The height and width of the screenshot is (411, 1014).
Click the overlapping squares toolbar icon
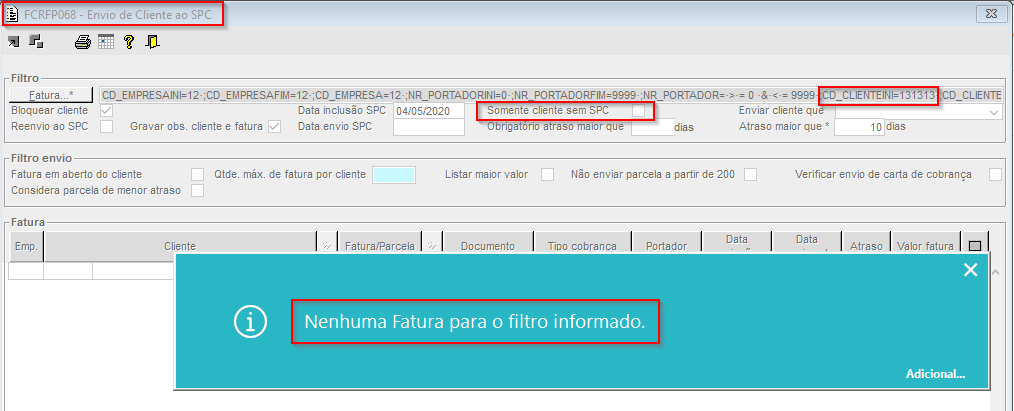[37, 42]
